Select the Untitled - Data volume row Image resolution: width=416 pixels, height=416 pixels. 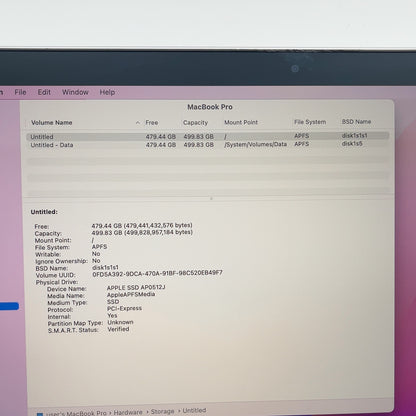point(208,145)
